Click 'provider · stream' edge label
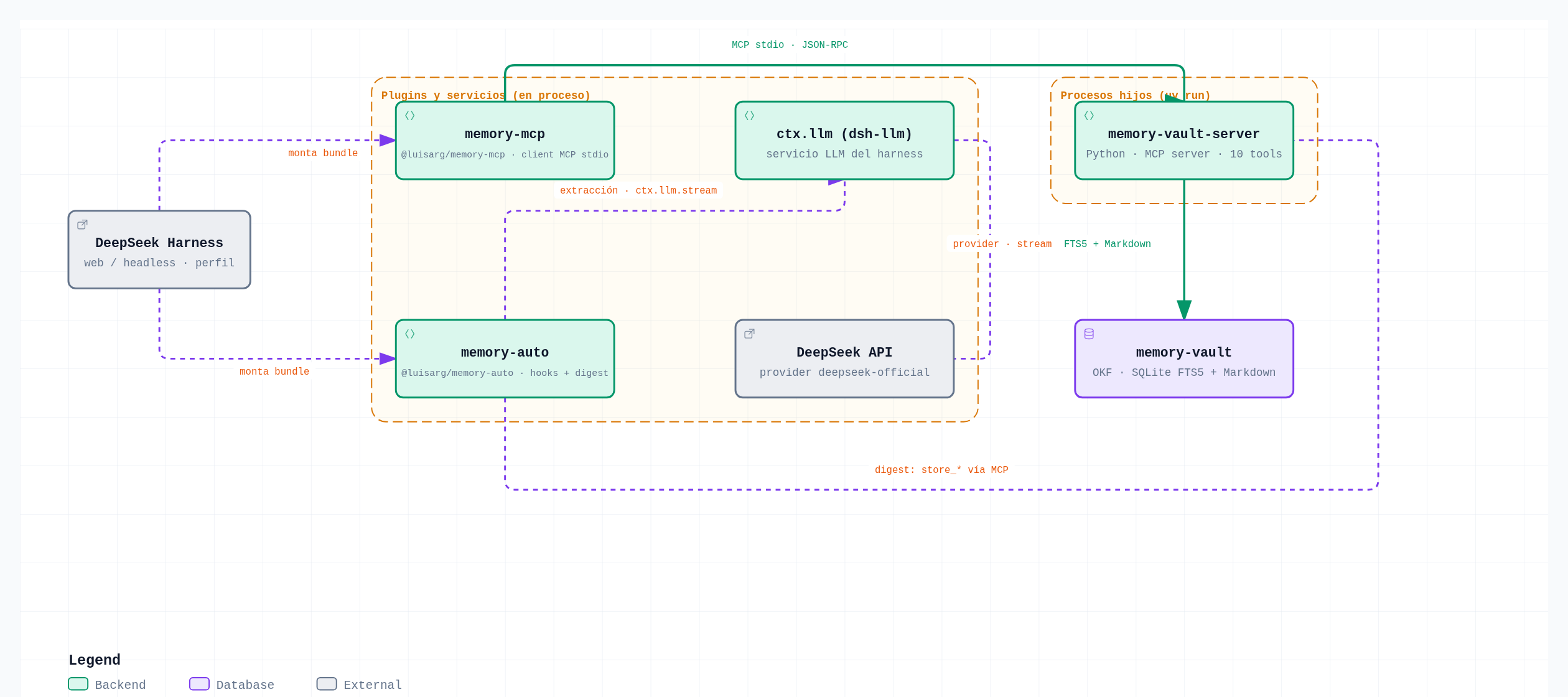The image size is (1568, 697). (x=1002, y=244)
